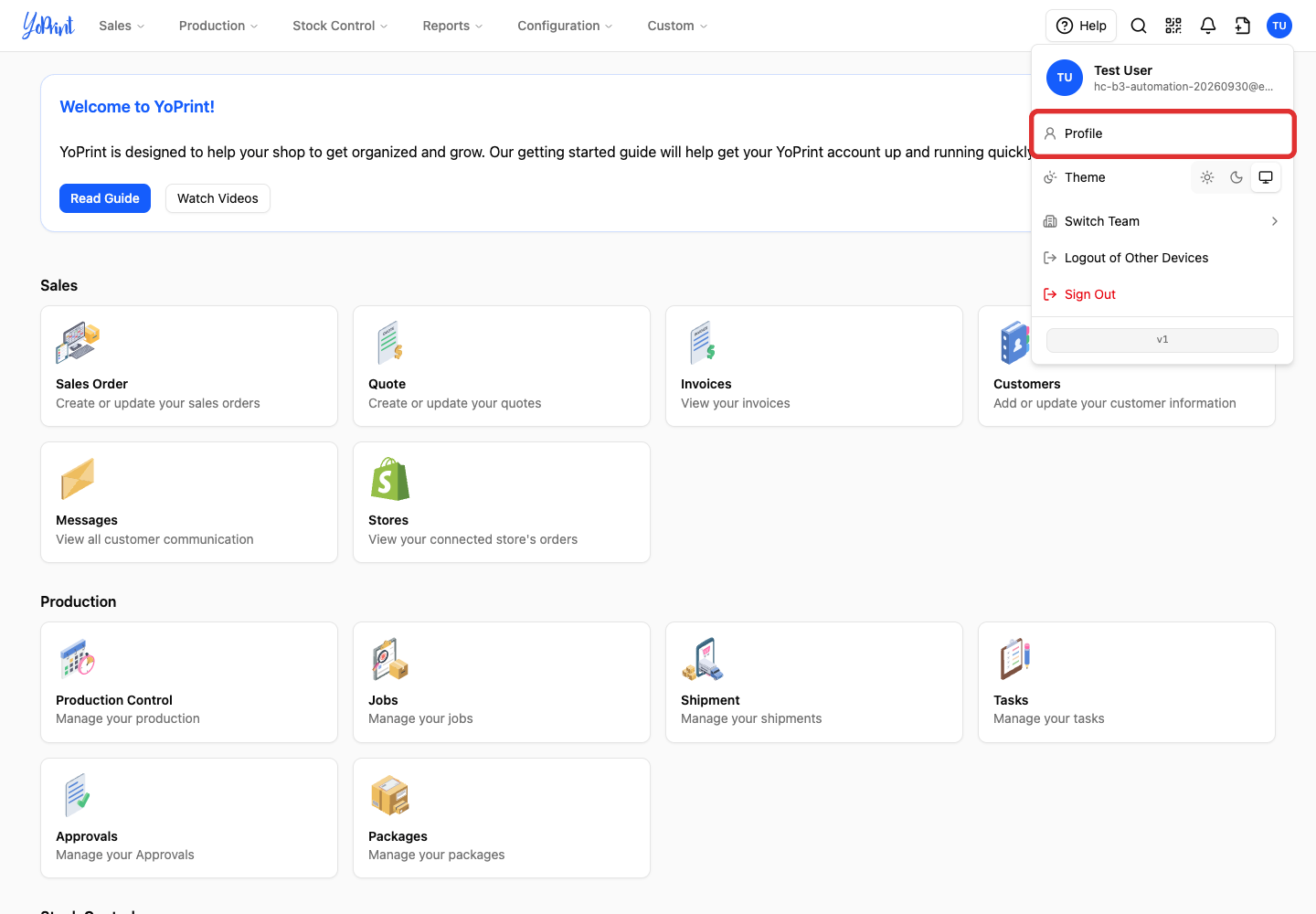Choose Sign Out from user menu
This screenshot has width=1316, height=914.
click(x=1162, y=294)
